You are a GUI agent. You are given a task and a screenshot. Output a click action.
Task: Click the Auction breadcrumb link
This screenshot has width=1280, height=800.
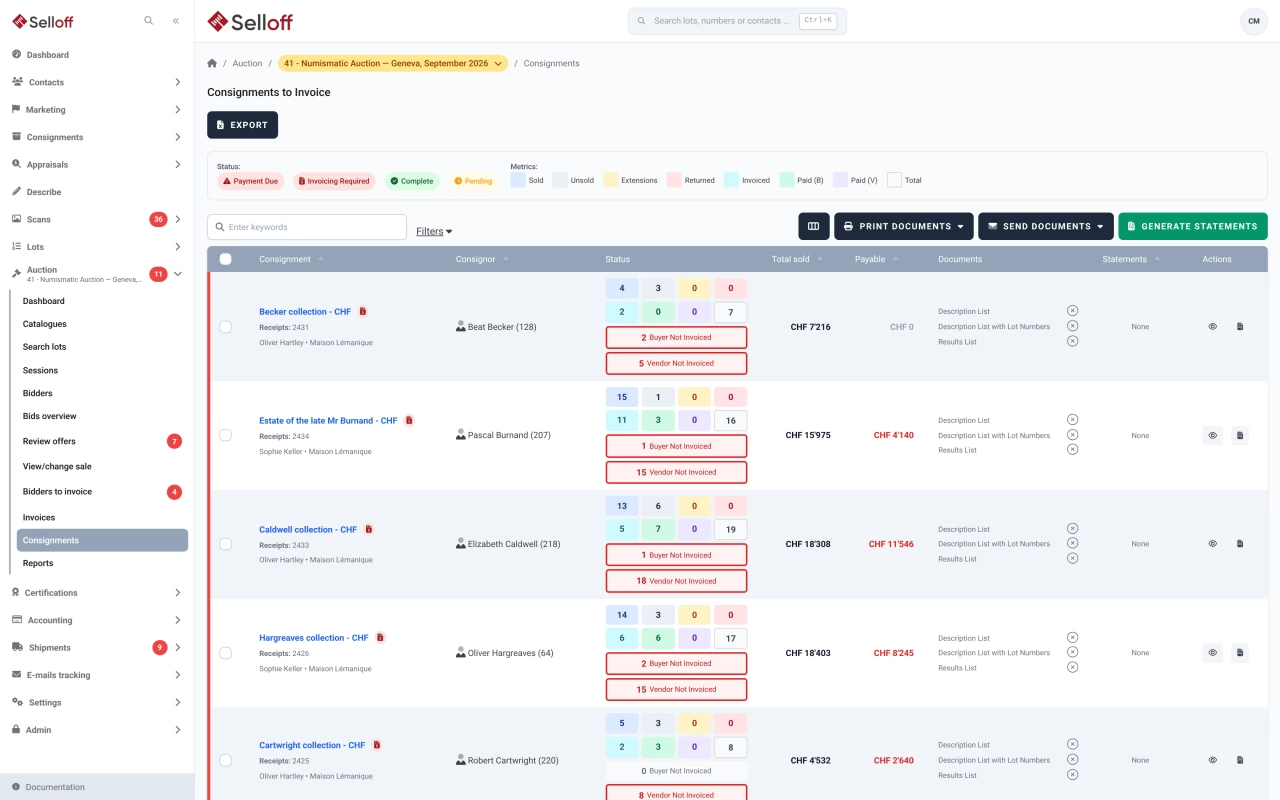248,63
